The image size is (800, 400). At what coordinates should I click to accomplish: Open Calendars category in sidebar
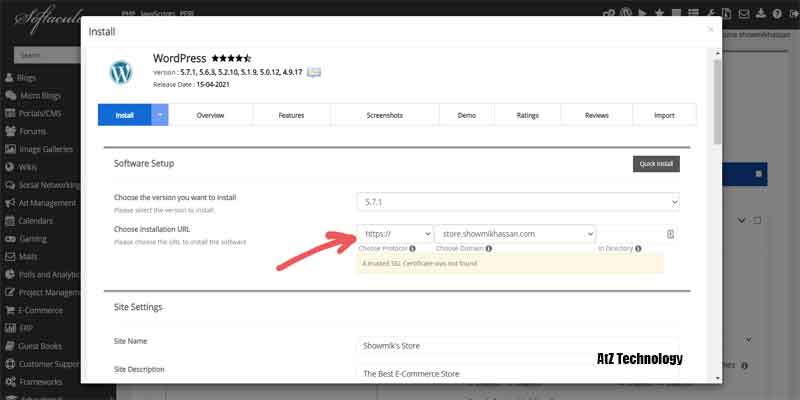point(29,221)
